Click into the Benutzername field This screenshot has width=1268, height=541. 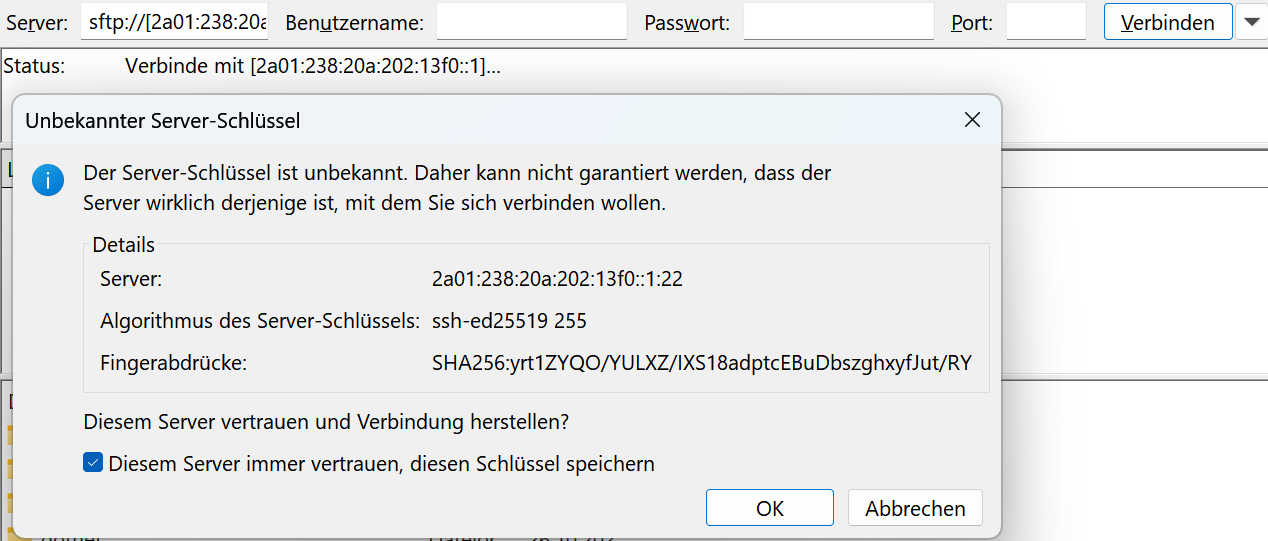point(531,22)
